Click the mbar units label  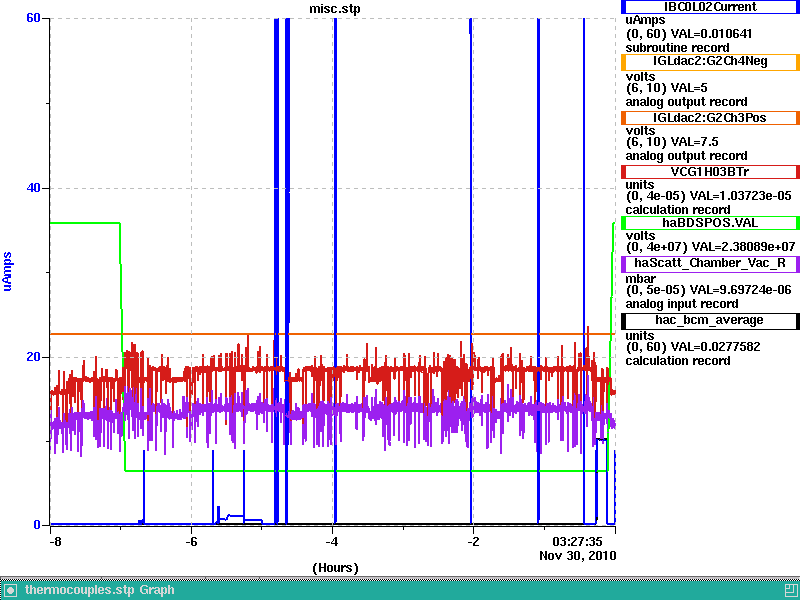click(x=641, y=279)
